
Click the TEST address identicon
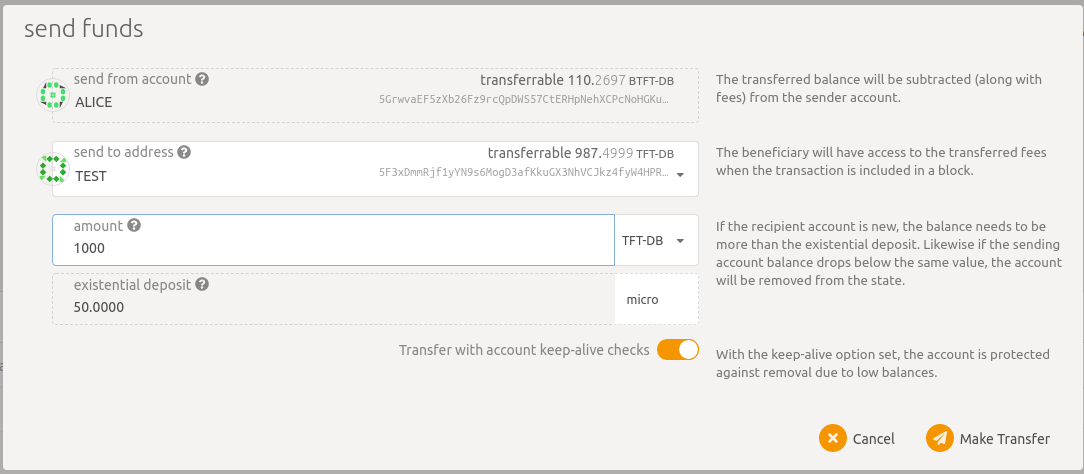click(53, 169)
